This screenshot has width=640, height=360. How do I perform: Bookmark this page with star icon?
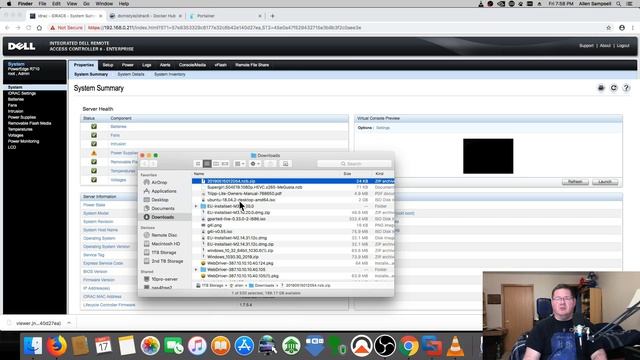(609, 28)
